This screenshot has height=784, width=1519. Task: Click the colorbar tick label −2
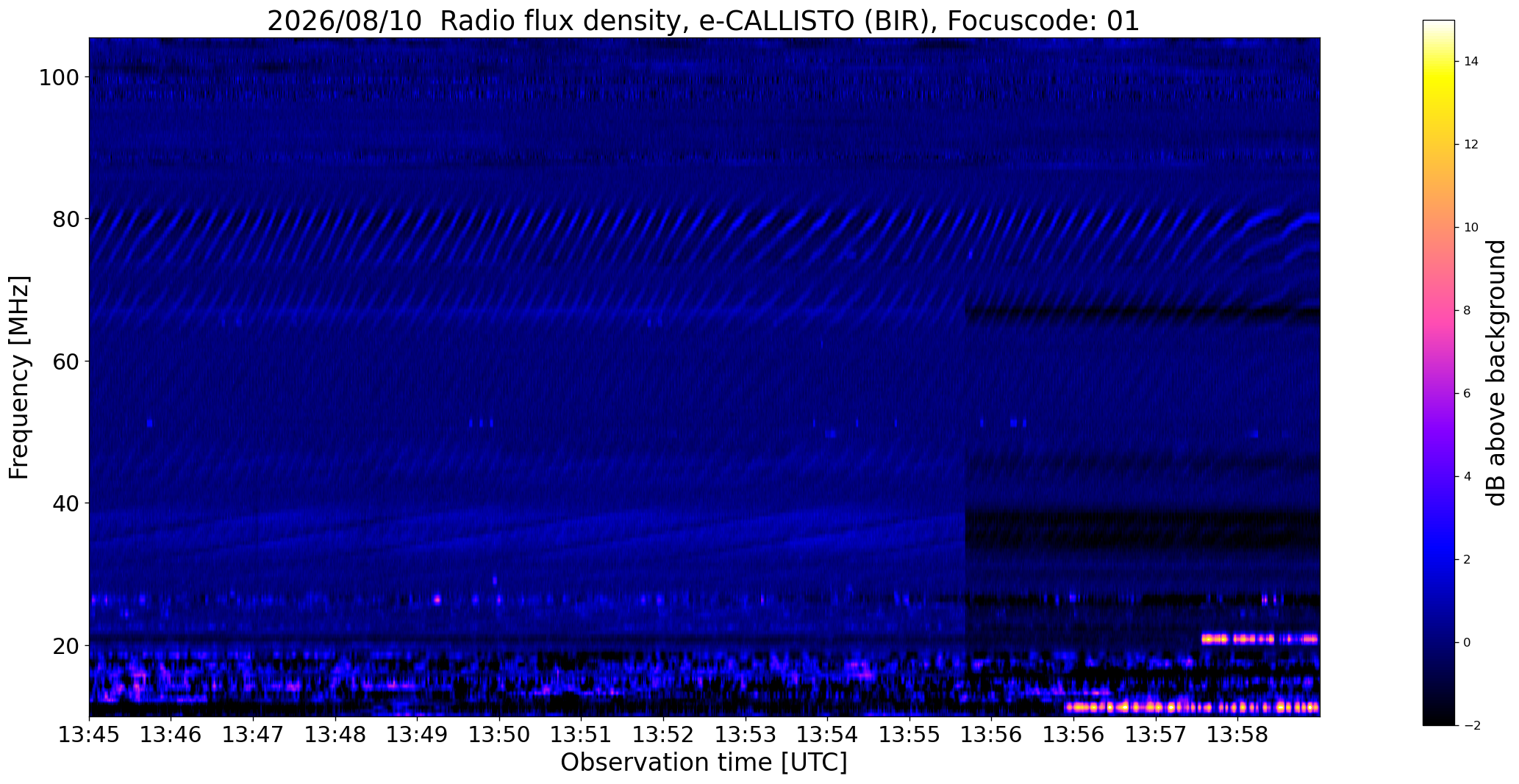click(x=1468, y=725)
